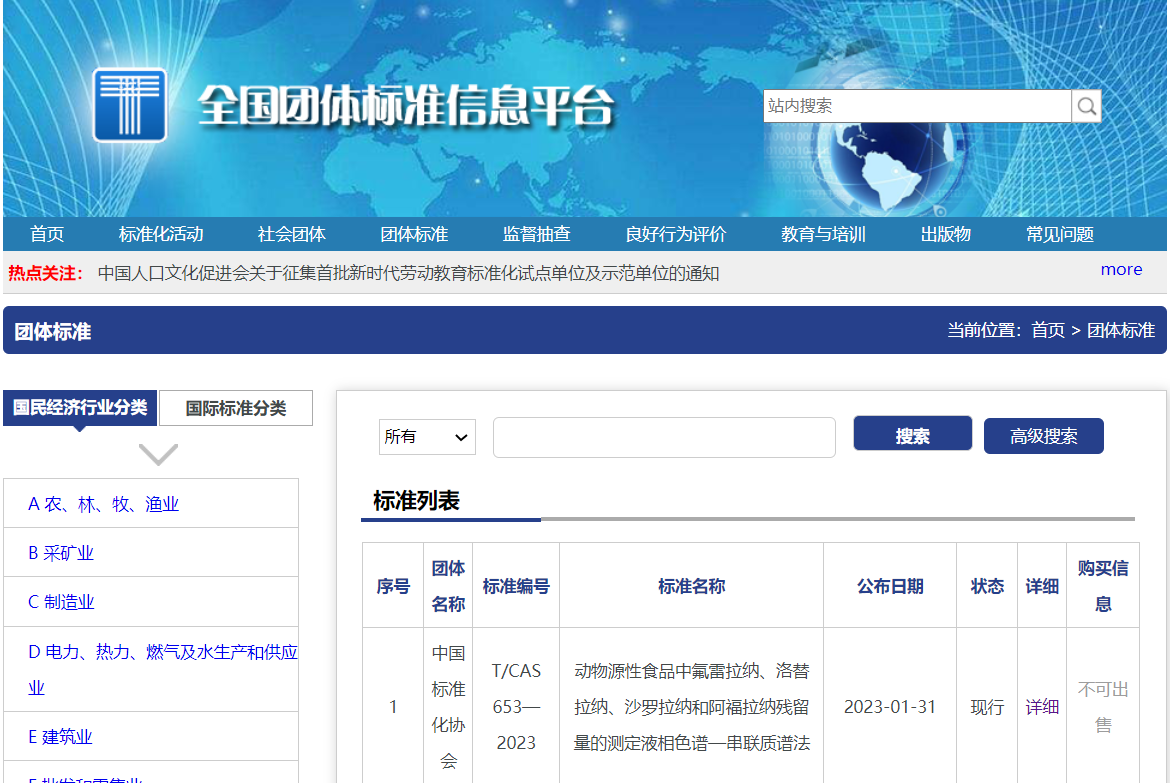Click the 全国团体标准信息平台 site title
Screen dimensions: 1170x783
[x=406, y=105]
